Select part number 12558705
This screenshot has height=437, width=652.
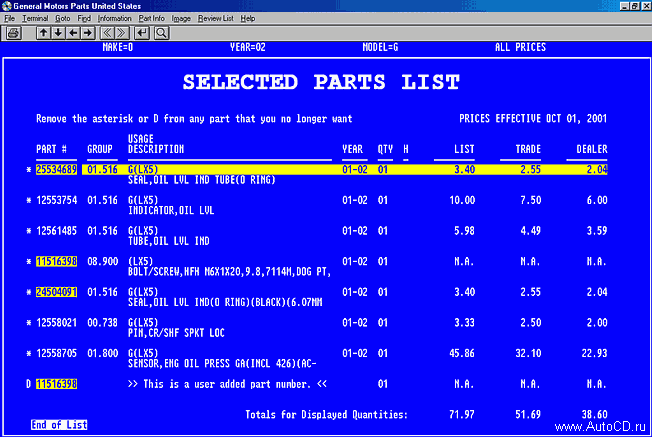click(57, 353)
